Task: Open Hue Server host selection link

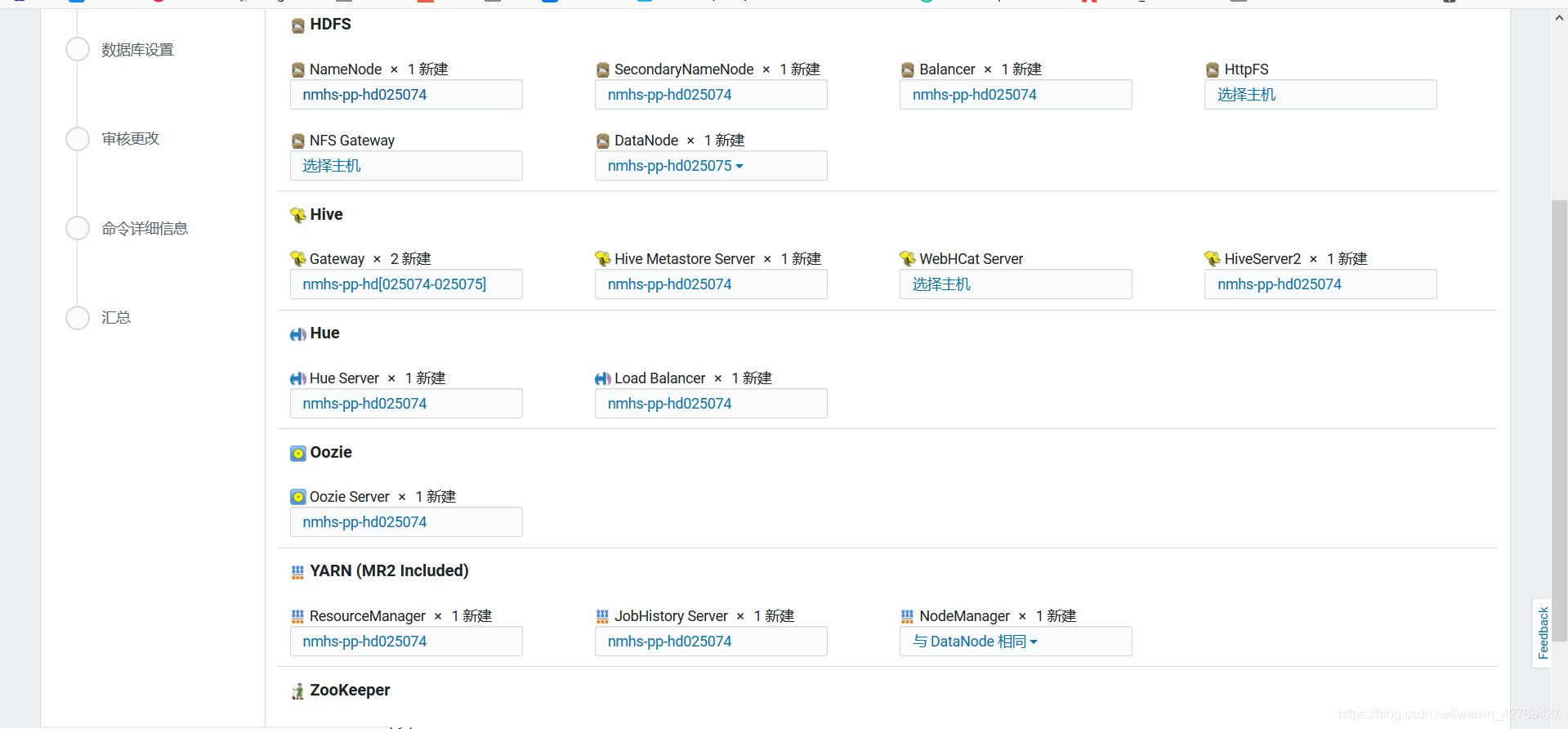Action: [364, 404]
